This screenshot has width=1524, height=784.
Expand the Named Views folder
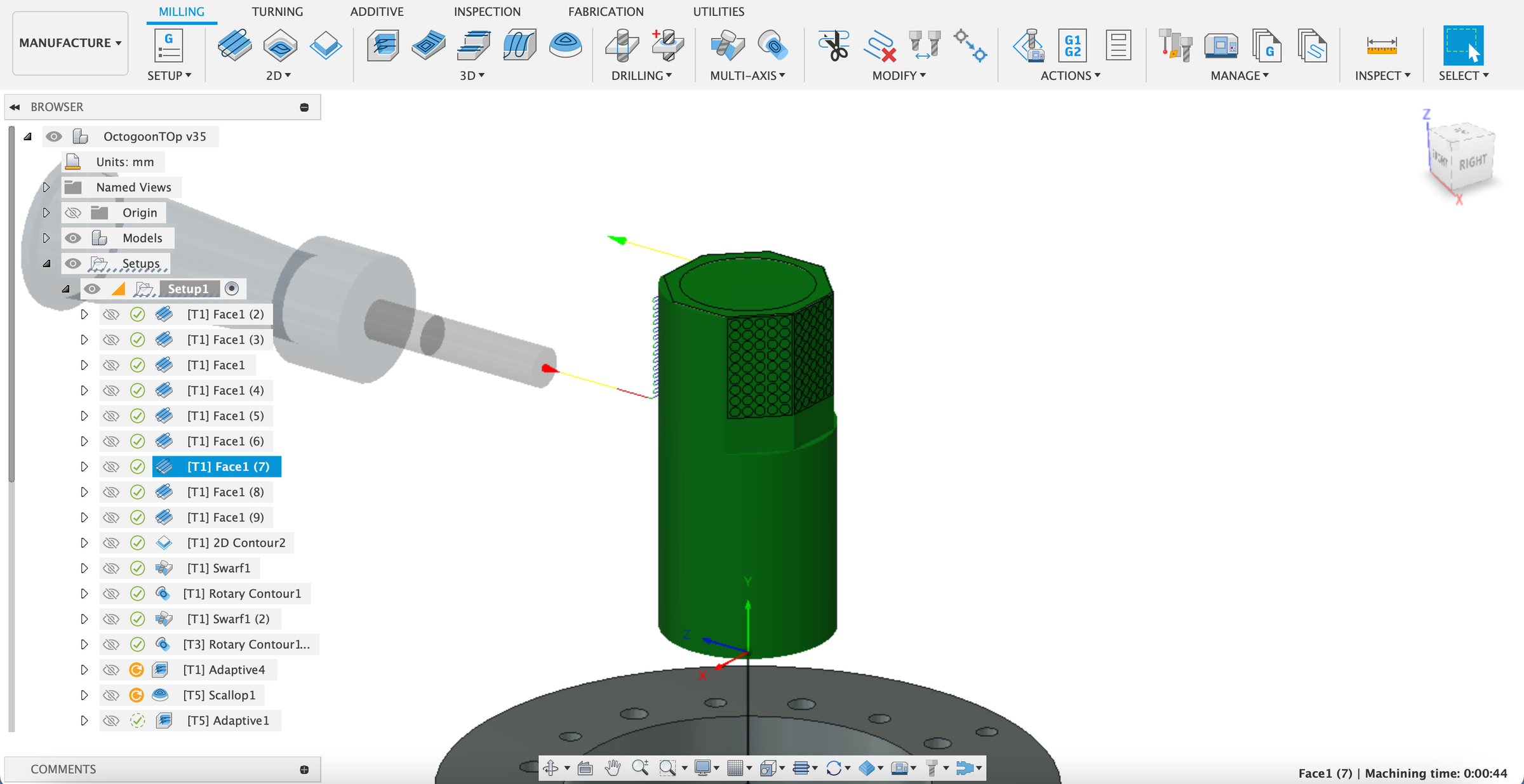tap(46, 187)
